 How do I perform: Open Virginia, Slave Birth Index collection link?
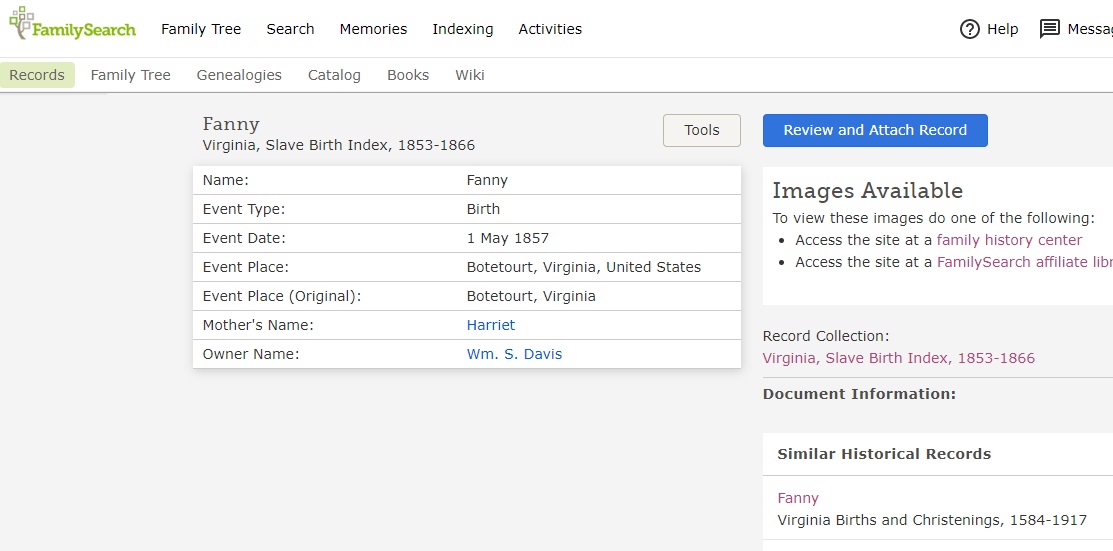tap(898, 358)
